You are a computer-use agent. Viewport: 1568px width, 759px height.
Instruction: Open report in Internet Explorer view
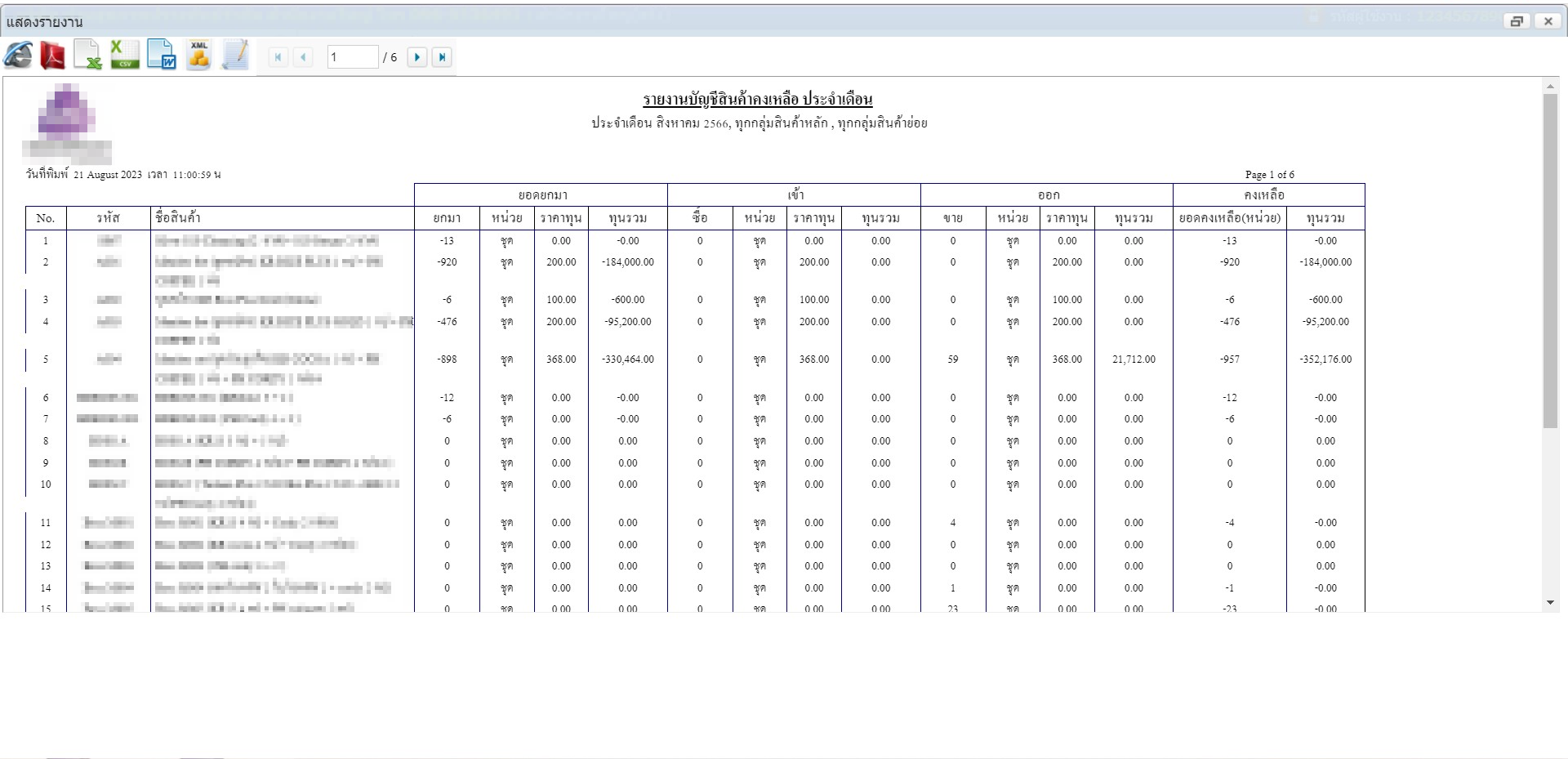click(19, 56)
